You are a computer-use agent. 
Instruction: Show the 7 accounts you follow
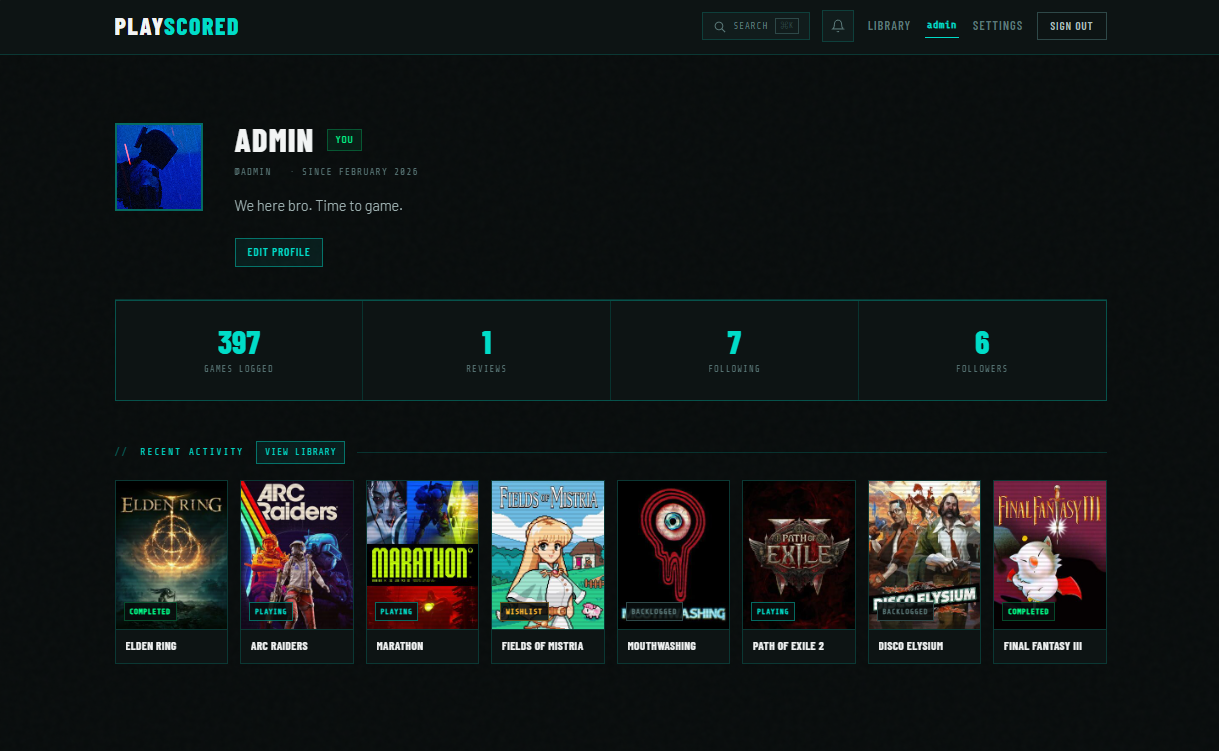(734, 350)
